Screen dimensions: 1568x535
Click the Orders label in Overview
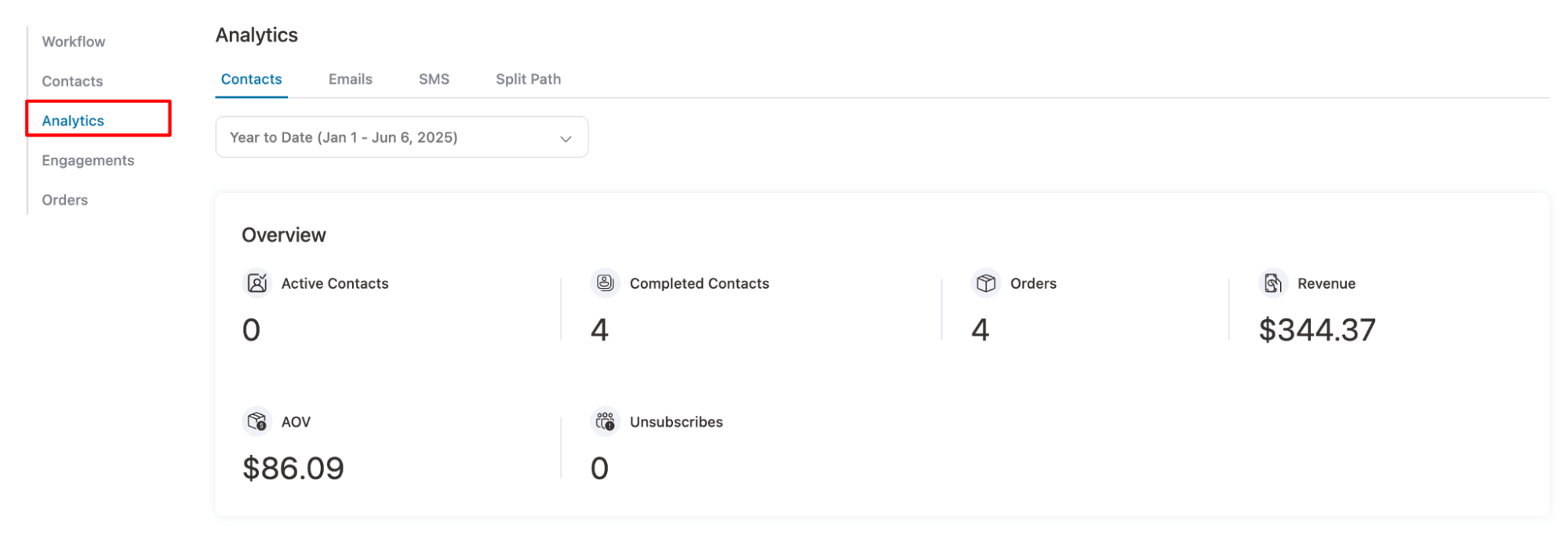tap(1033, 283)
